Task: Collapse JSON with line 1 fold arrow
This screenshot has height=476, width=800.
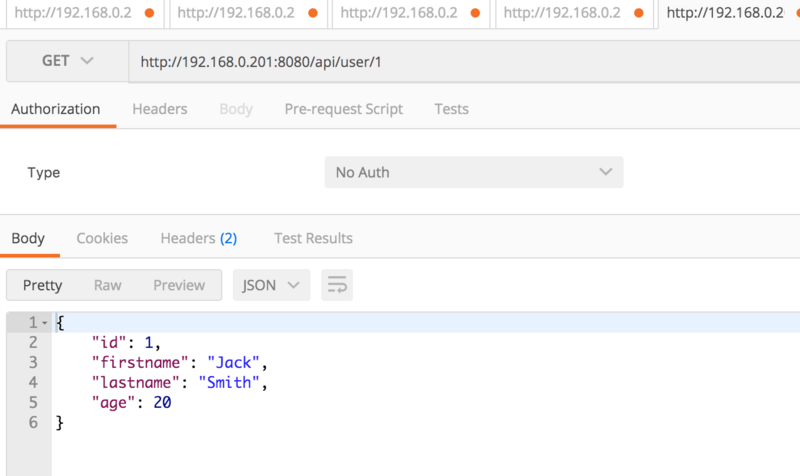Action: click(x=44, y=323)
